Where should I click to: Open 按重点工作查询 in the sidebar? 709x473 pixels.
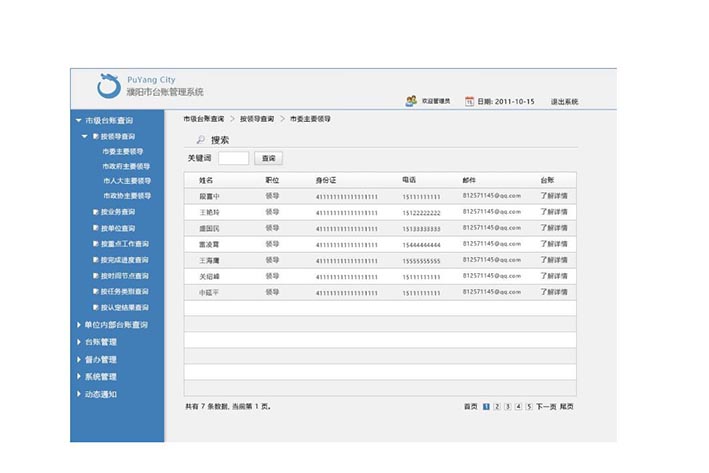coord(124,244)
